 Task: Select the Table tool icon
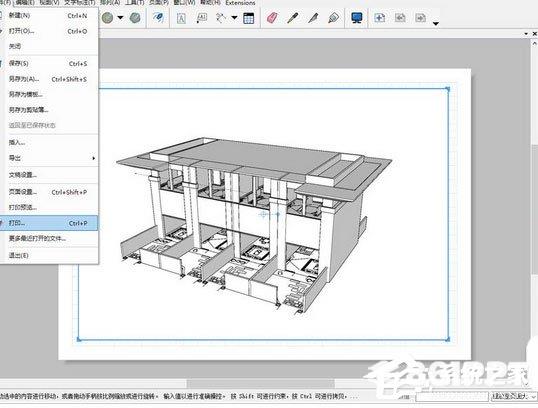[248, 18]
